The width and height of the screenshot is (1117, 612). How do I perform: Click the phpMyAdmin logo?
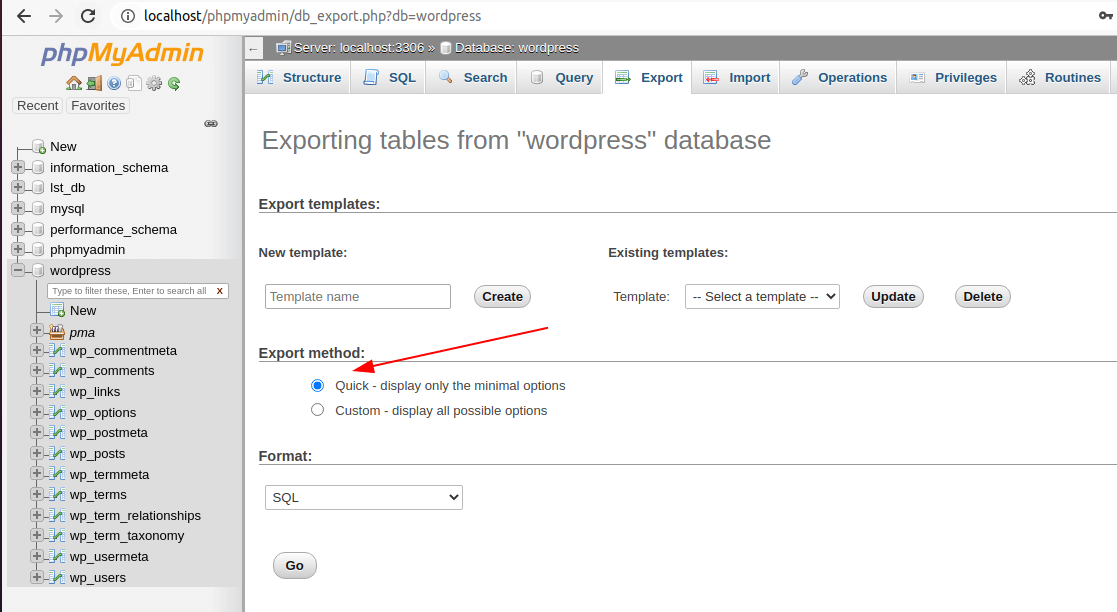(122, 53)
